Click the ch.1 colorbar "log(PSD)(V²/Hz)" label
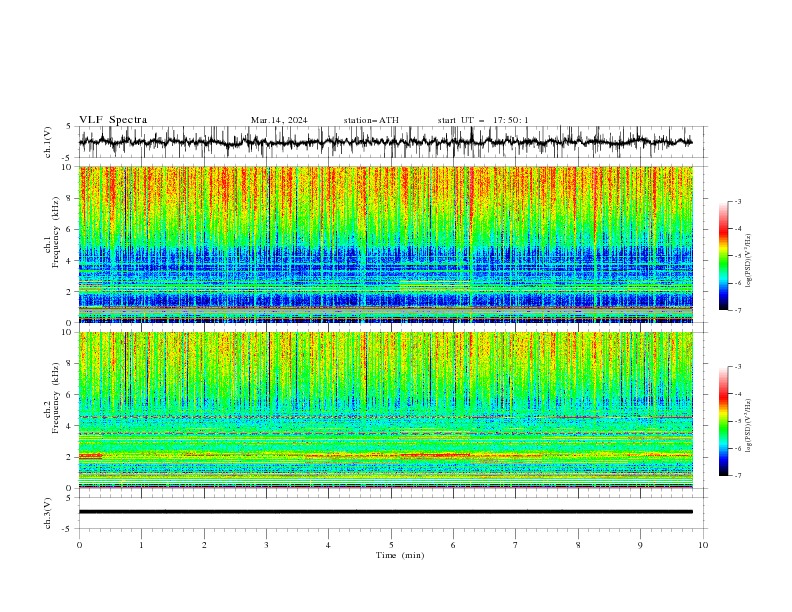The width and height of the screenshot is (792, 612). [749, 261]
